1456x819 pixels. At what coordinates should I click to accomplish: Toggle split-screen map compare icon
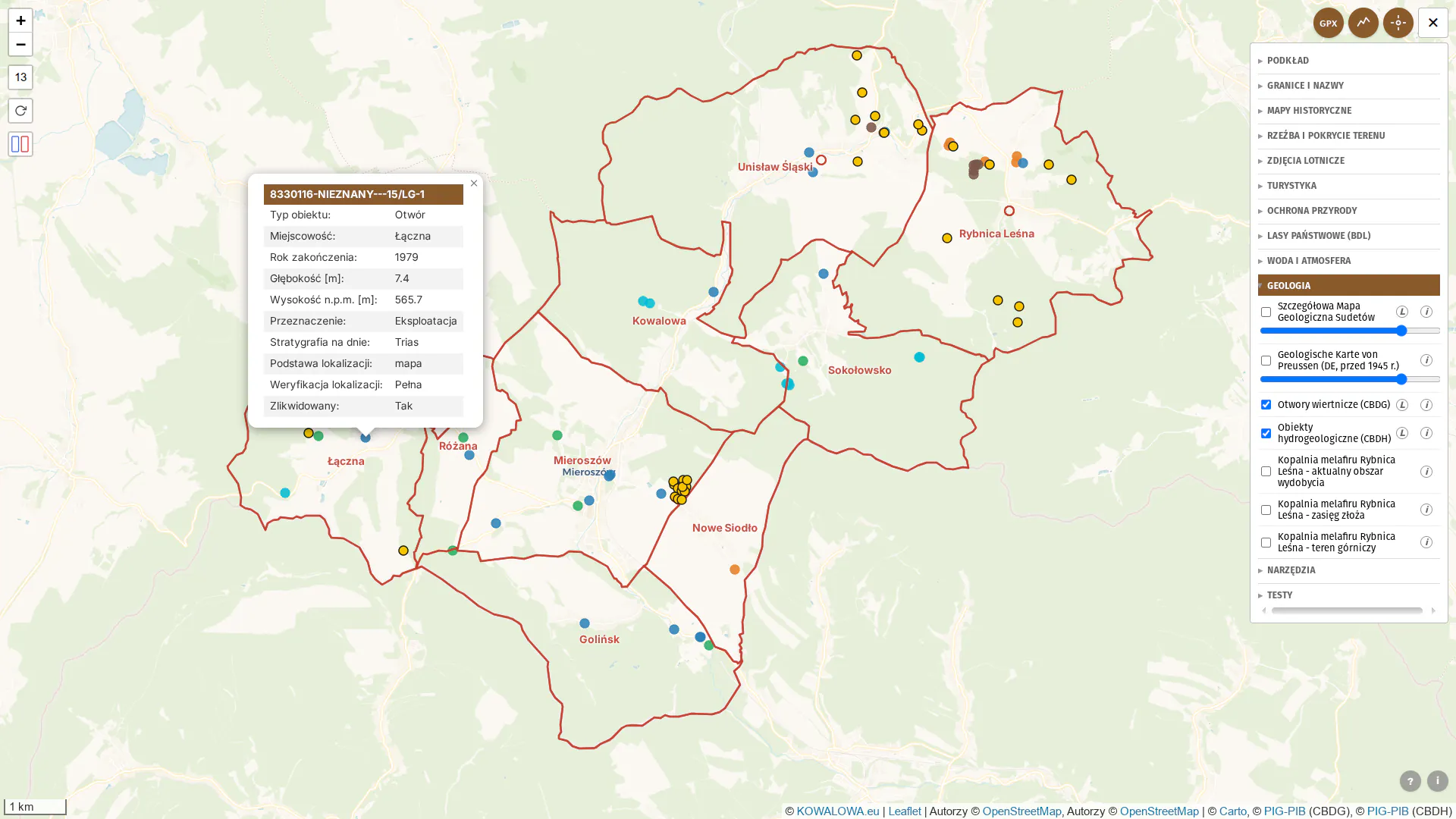point(20,144)
